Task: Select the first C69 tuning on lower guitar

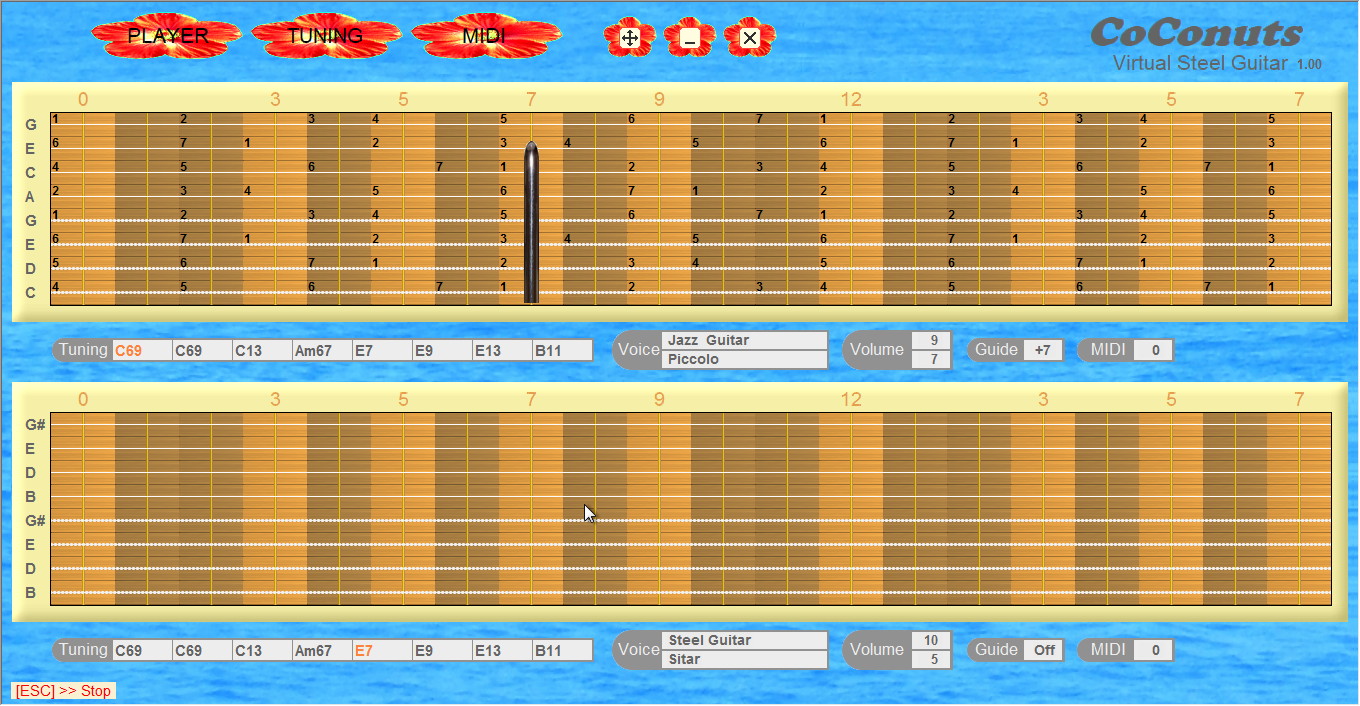Action: click(142, 650)
